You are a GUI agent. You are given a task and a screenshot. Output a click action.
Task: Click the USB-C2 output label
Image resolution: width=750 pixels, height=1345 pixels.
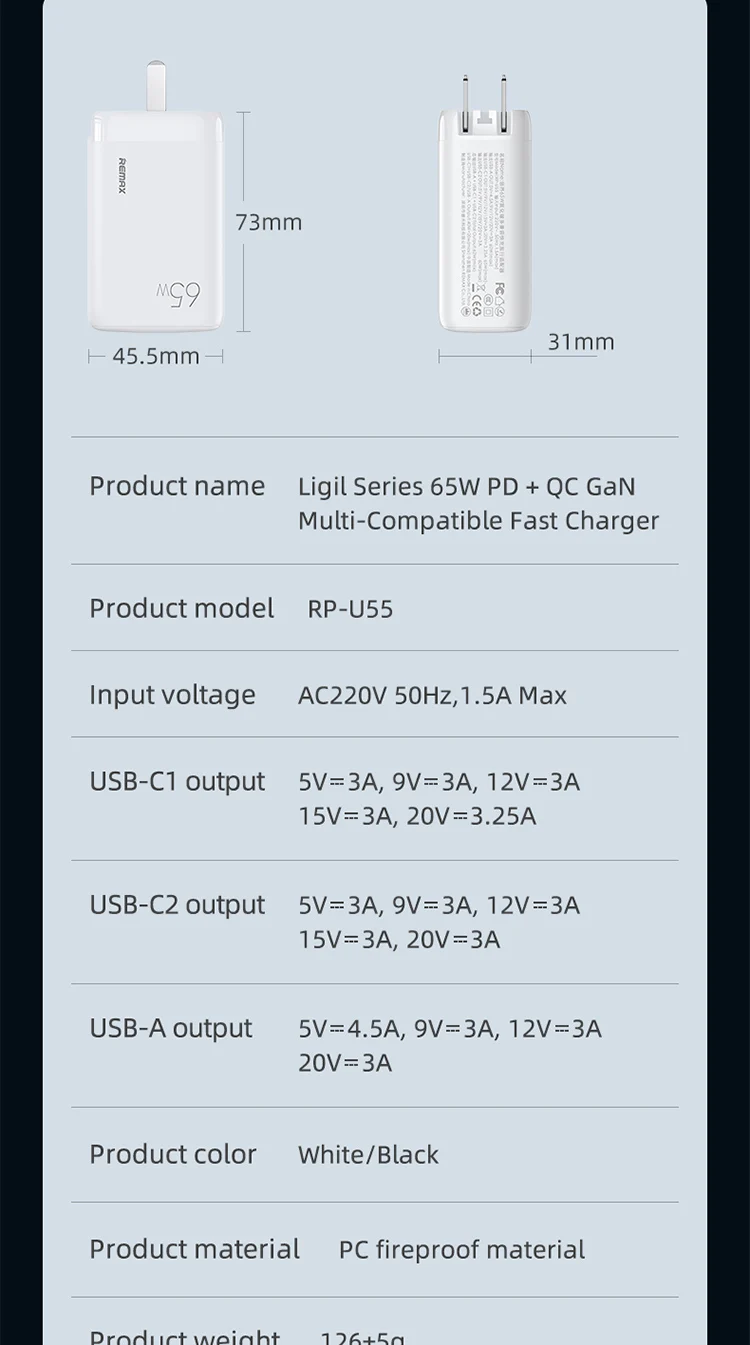[177, 905]
